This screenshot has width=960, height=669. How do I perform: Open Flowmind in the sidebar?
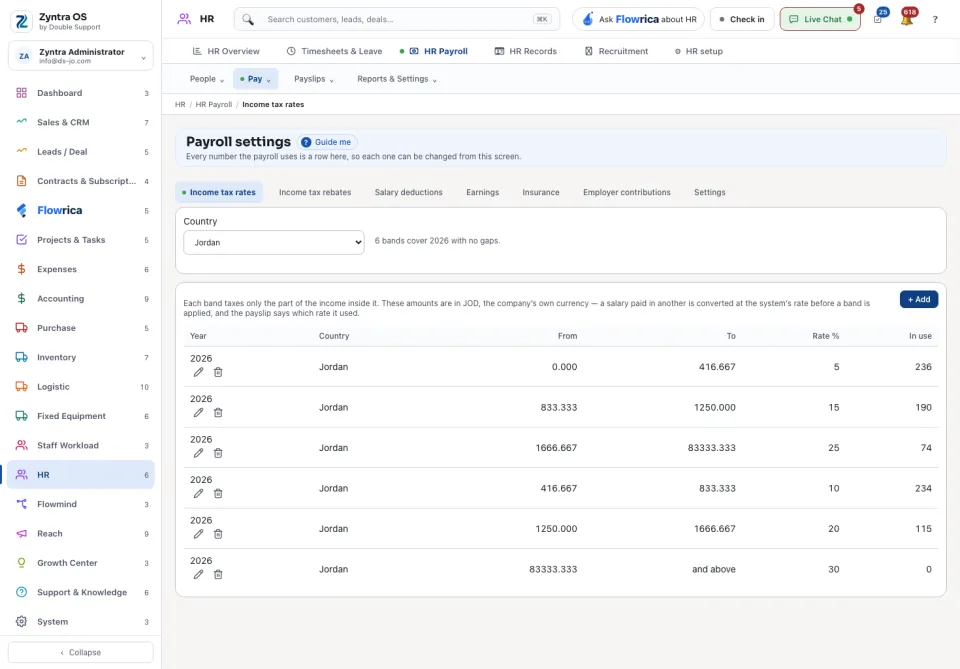tap(81, 504)
